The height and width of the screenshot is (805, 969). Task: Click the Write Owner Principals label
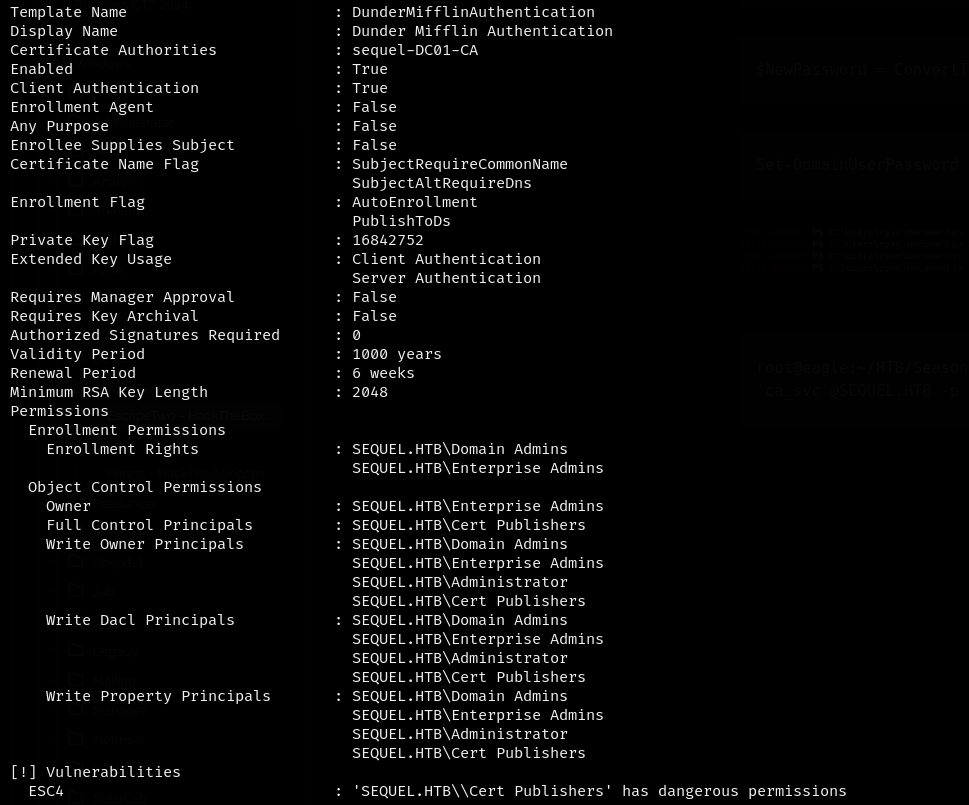[x=145, y=544]
